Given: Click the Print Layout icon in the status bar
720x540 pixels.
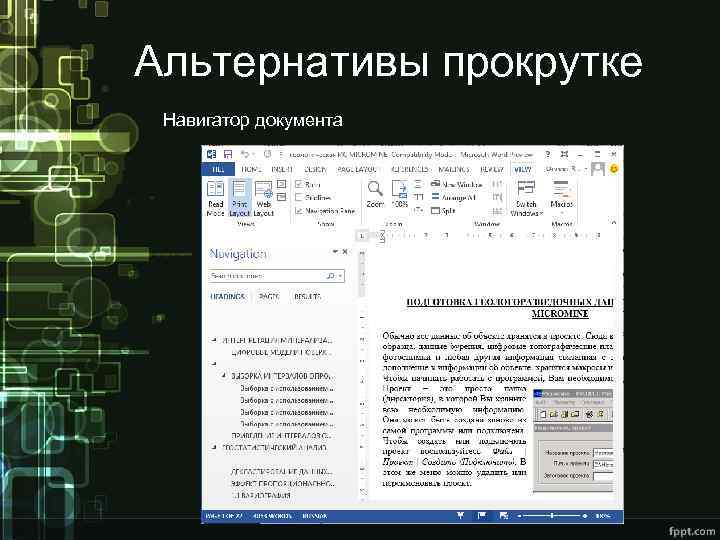Looking at the screenshot, I should click(482, 516).
